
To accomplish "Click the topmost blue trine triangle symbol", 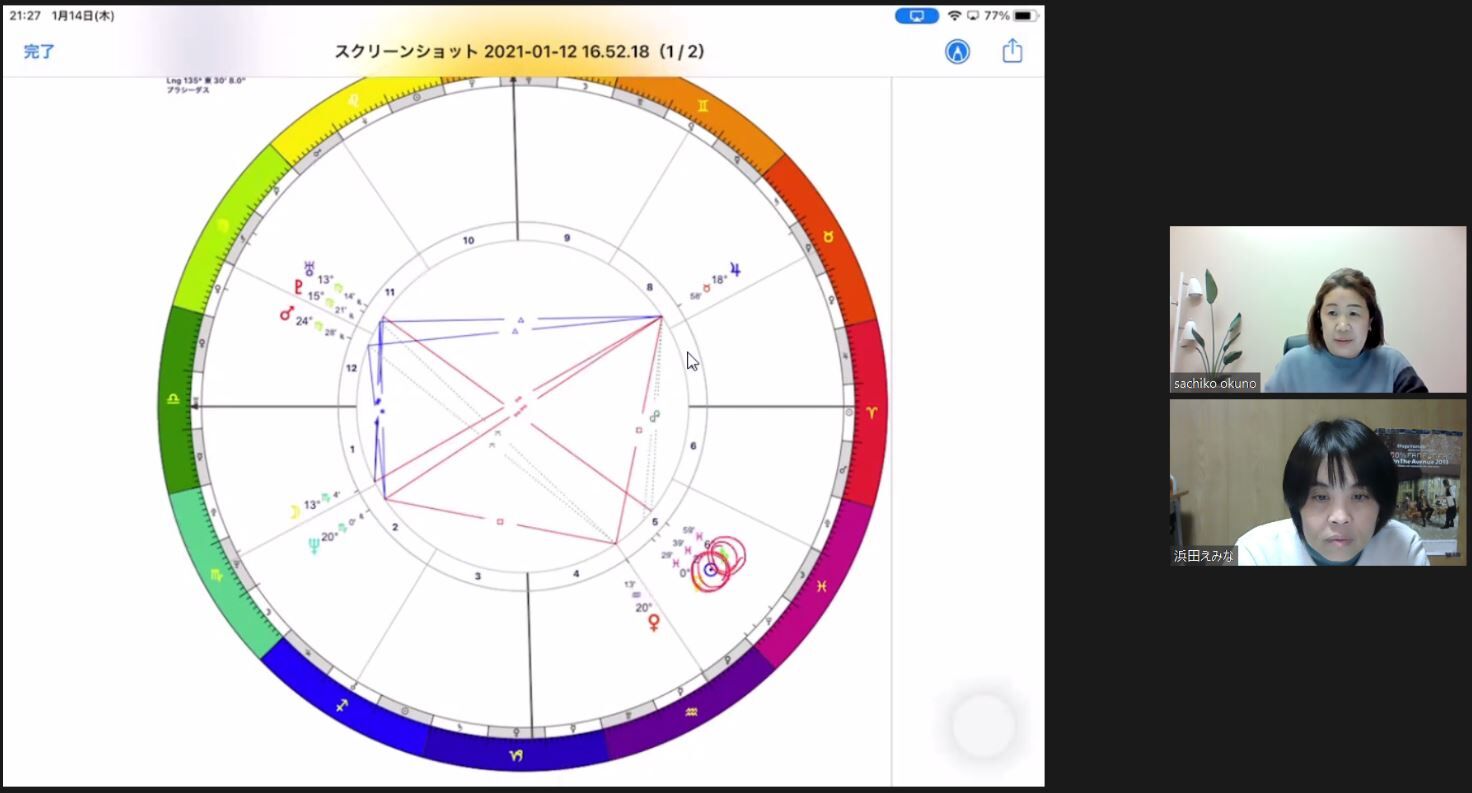I will coord(520,320).
